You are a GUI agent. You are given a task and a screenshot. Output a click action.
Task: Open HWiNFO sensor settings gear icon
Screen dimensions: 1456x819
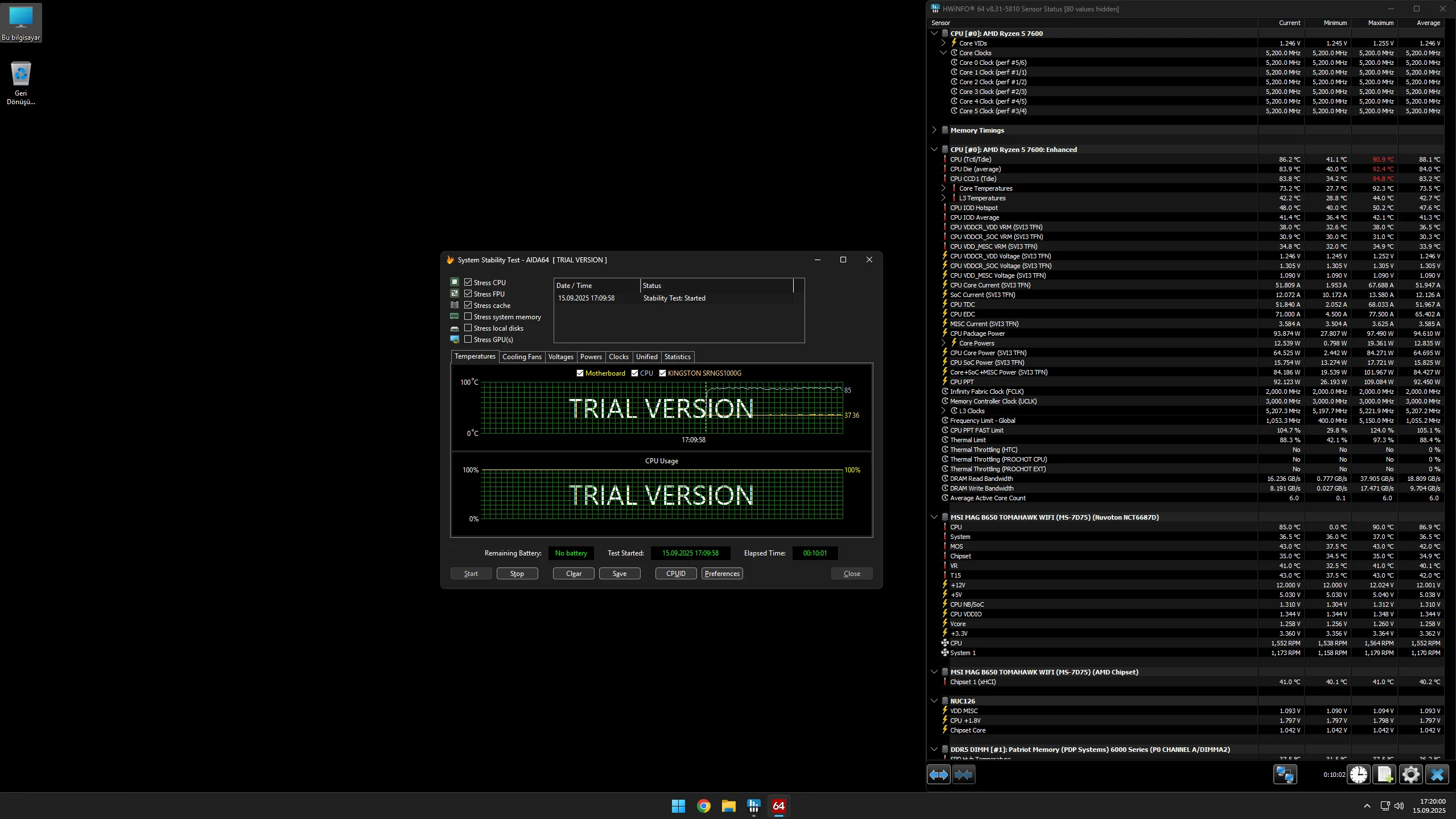[1410, 775]
